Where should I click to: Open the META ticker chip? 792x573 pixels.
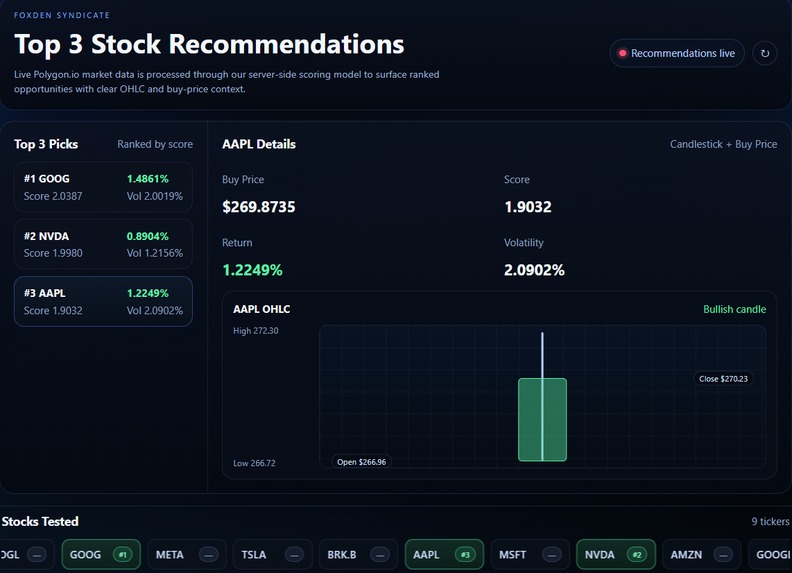coord(187,554)
